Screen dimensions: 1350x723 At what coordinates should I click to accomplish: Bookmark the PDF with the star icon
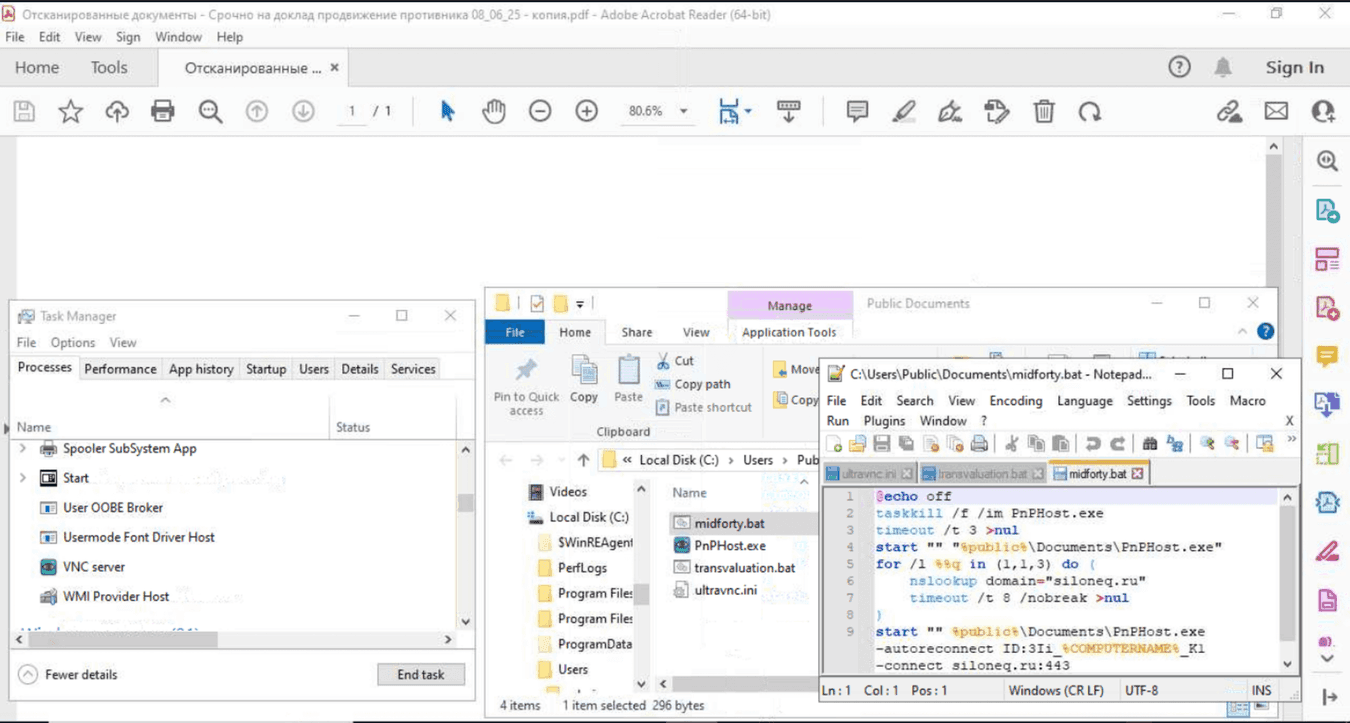70,111
